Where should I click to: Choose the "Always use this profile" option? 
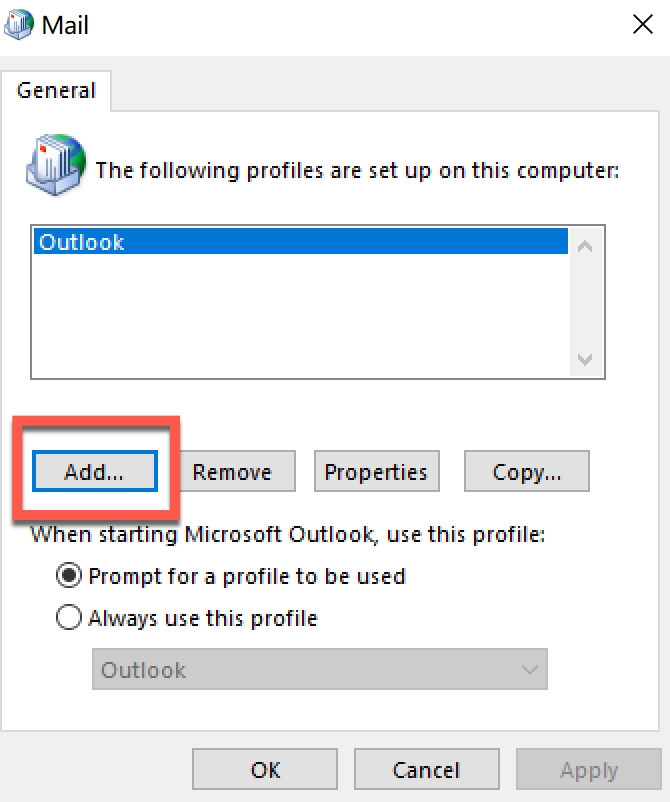70,619
